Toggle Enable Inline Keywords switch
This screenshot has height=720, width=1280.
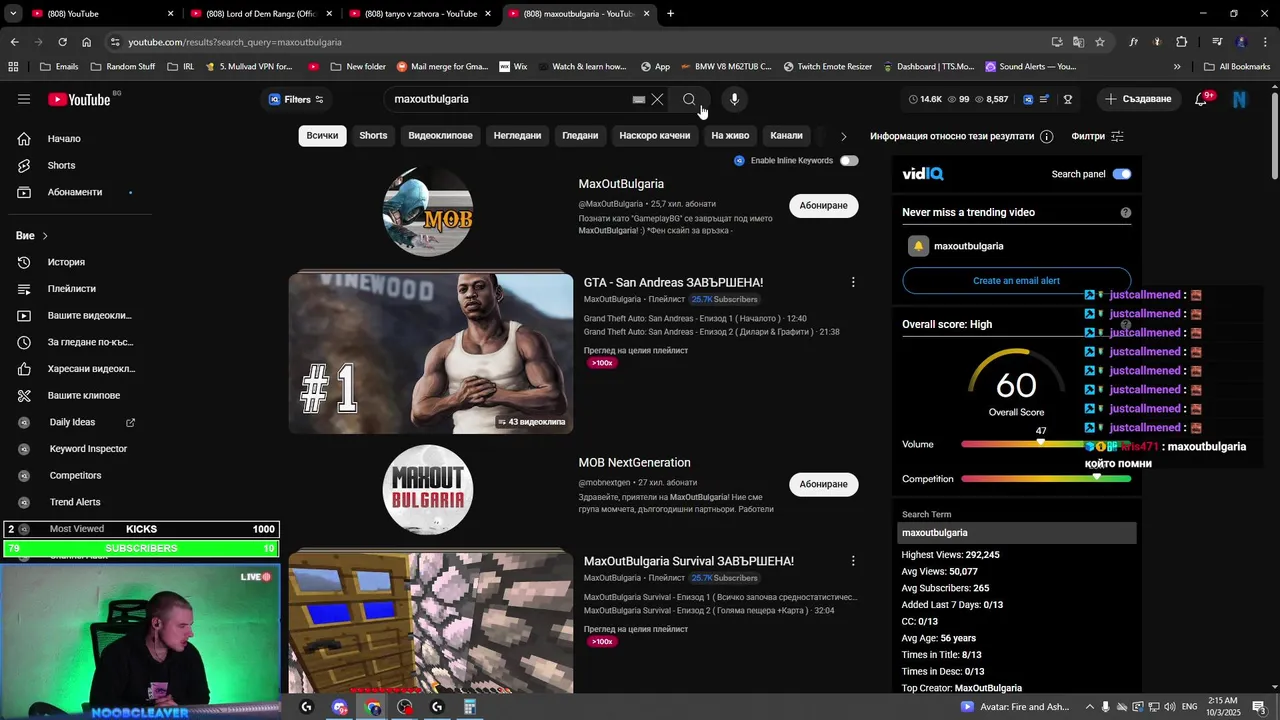click(x=849, y=160)
